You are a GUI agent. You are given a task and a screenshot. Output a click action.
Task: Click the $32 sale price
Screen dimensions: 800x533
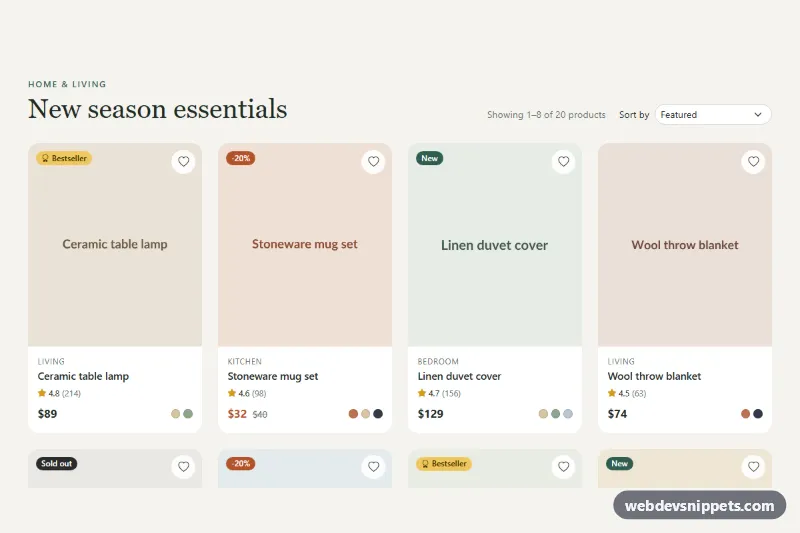[237, 414]
